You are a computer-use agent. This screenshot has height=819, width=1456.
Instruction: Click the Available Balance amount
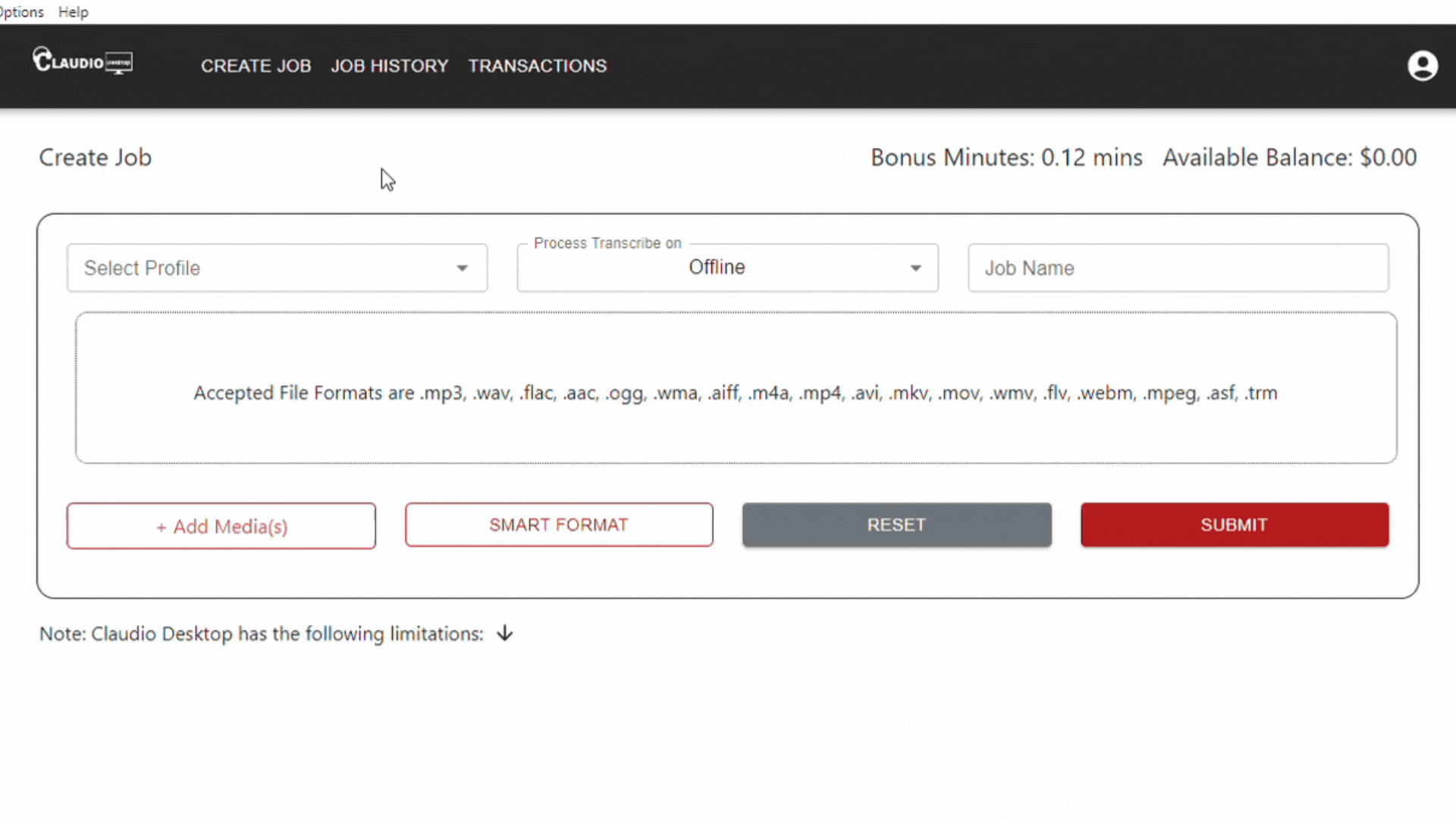[1387, 158]
